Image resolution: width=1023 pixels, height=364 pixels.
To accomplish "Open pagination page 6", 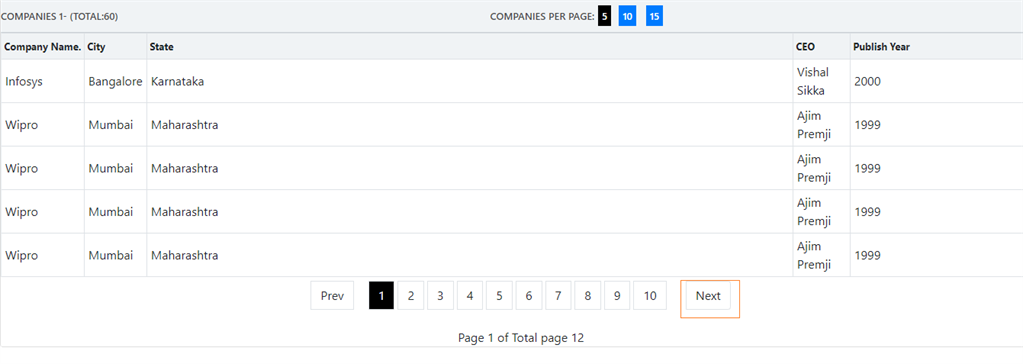I will (x=528, y=296).
